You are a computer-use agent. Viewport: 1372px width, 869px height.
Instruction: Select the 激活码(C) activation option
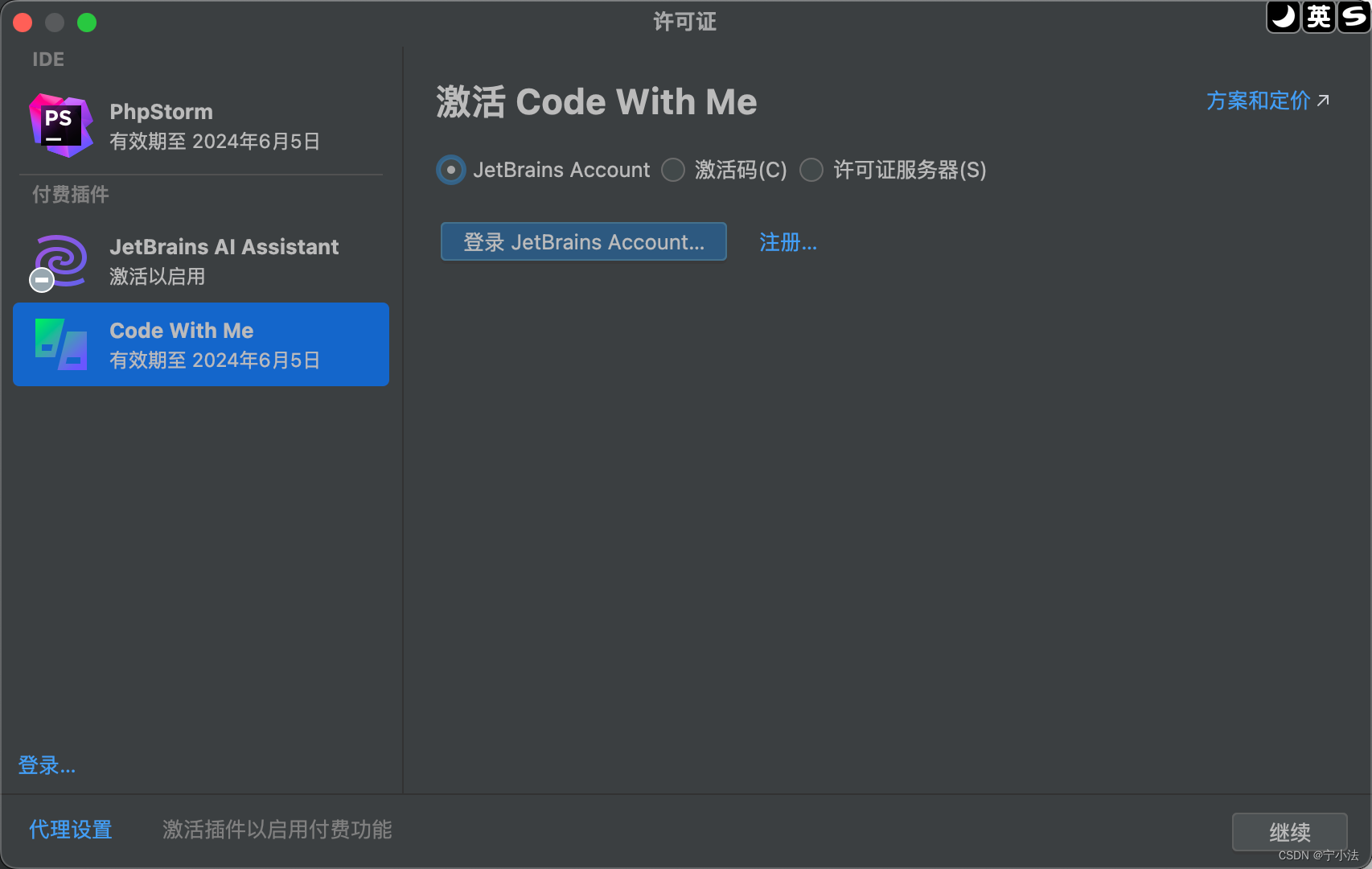click(x=673, y=170)
